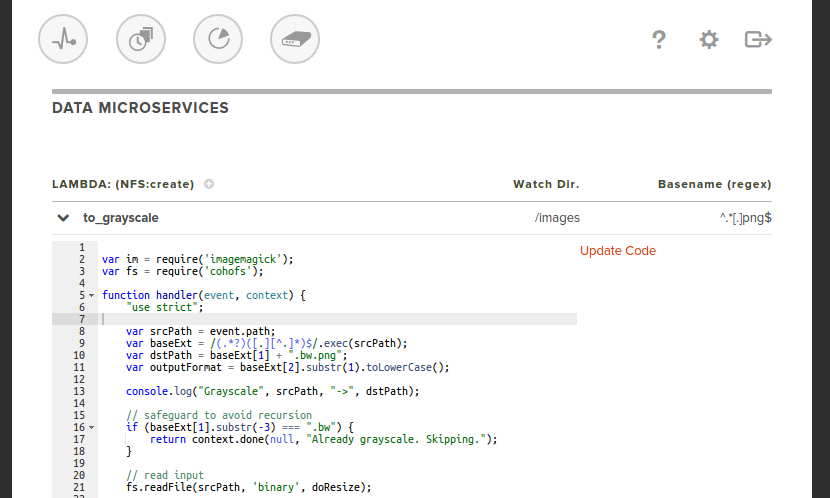Screen dimensions: 830x498
Task: Open settings gear icon
Action: pyautogui.click(x=709, y=40)
